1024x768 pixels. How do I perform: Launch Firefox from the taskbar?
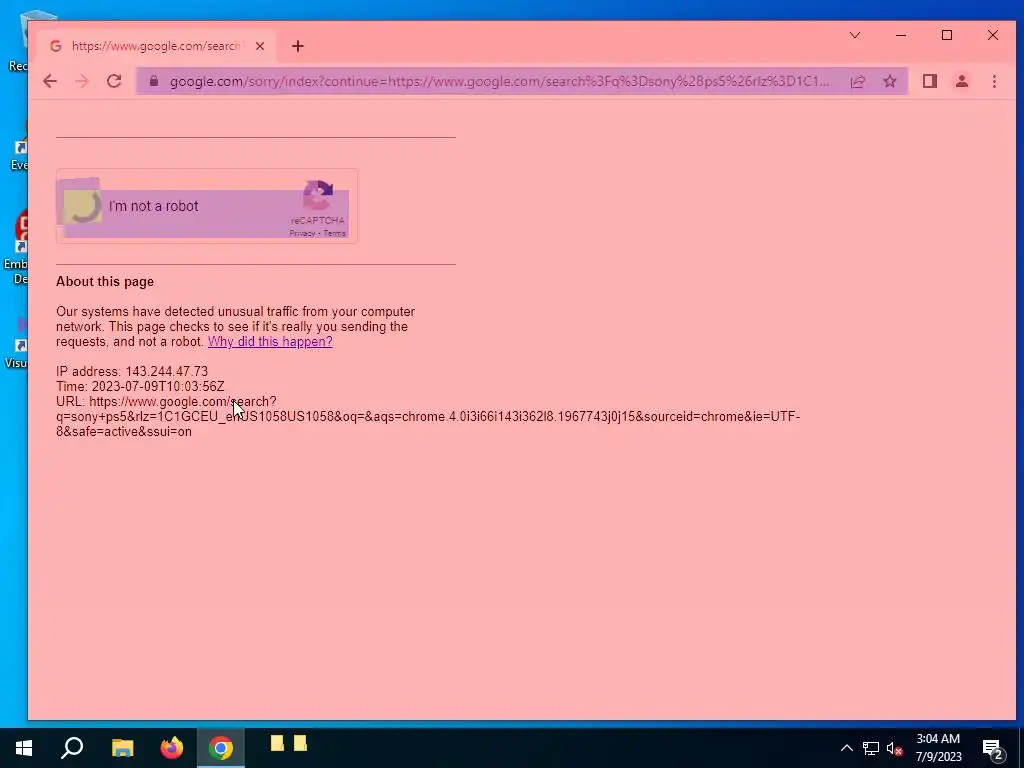172,748
